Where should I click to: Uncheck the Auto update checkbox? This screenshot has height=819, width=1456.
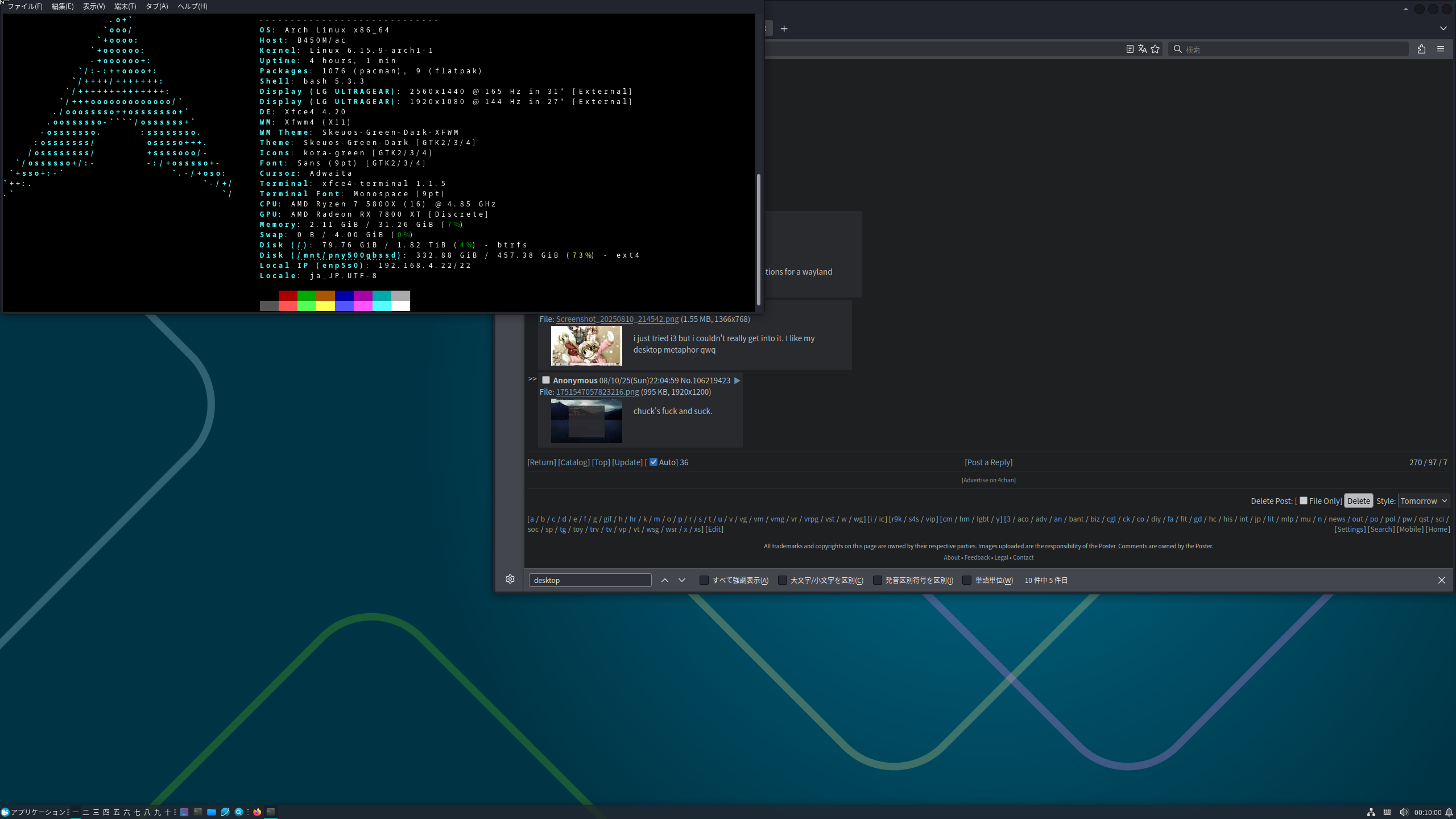click(653, 462)
